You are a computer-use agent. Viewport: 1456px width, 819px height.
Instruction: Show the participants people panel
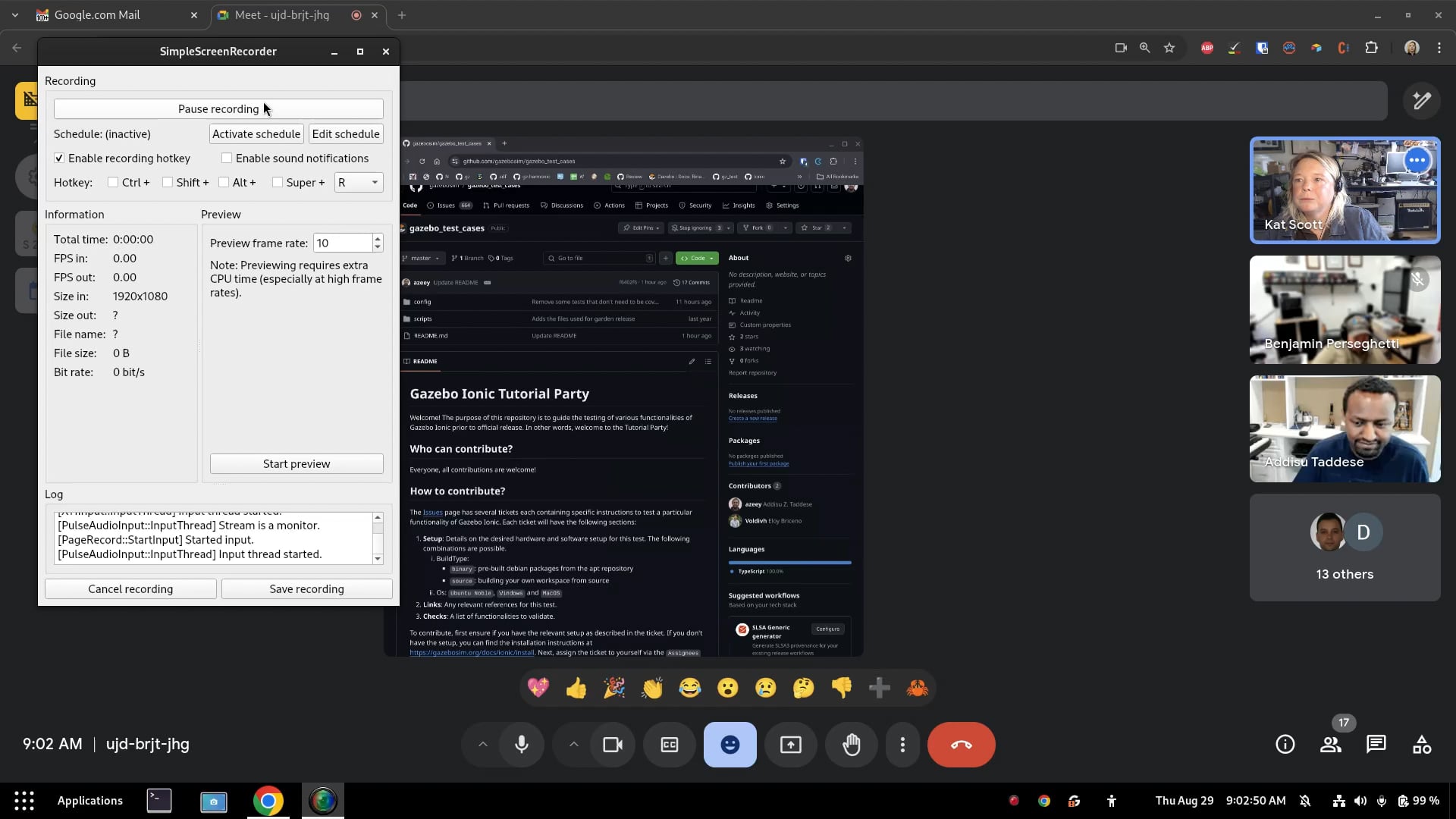(x=1331, y=745)
